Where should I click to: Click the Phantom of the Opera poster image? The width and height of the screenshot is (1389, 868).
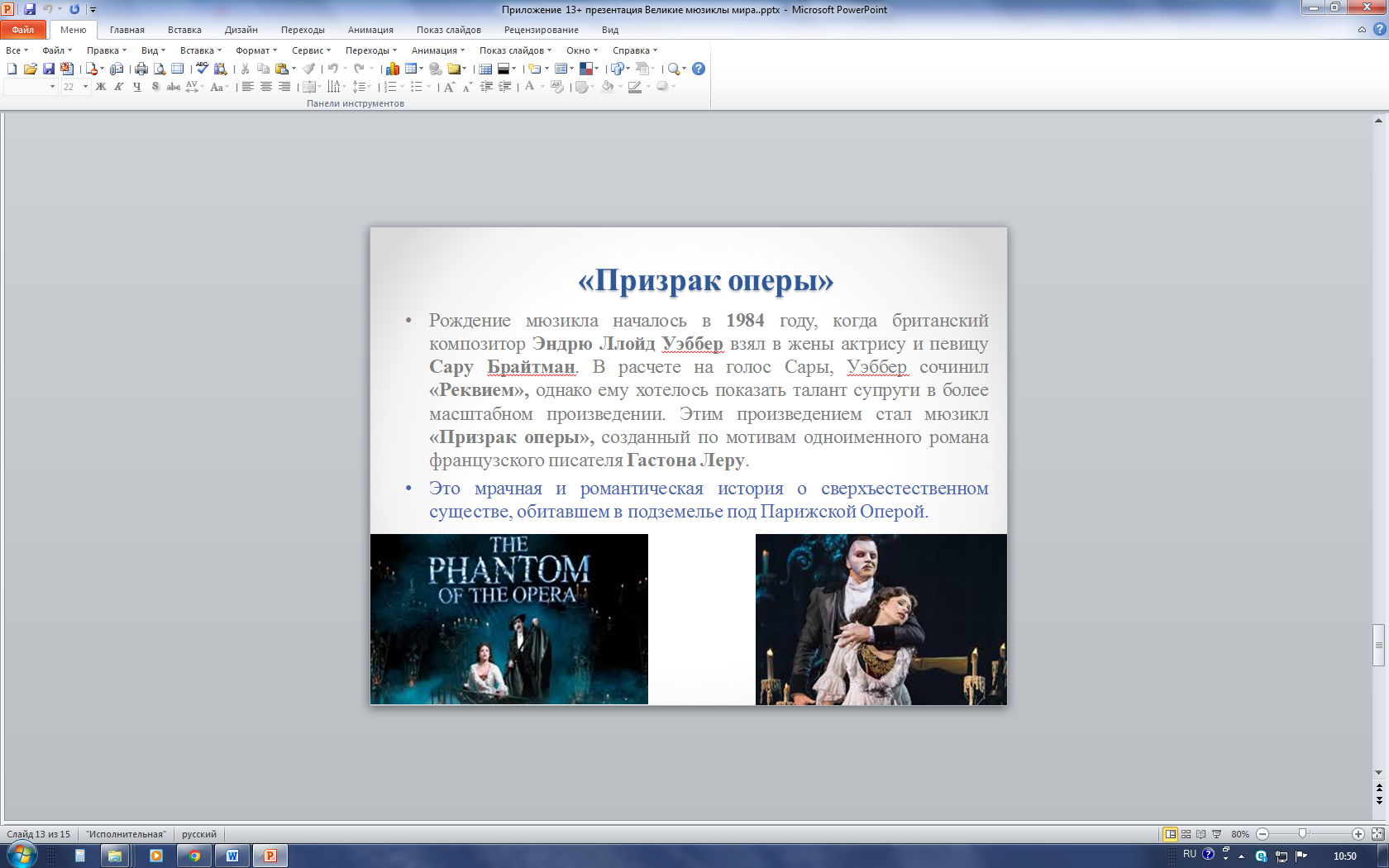click(x=509, y=619)
